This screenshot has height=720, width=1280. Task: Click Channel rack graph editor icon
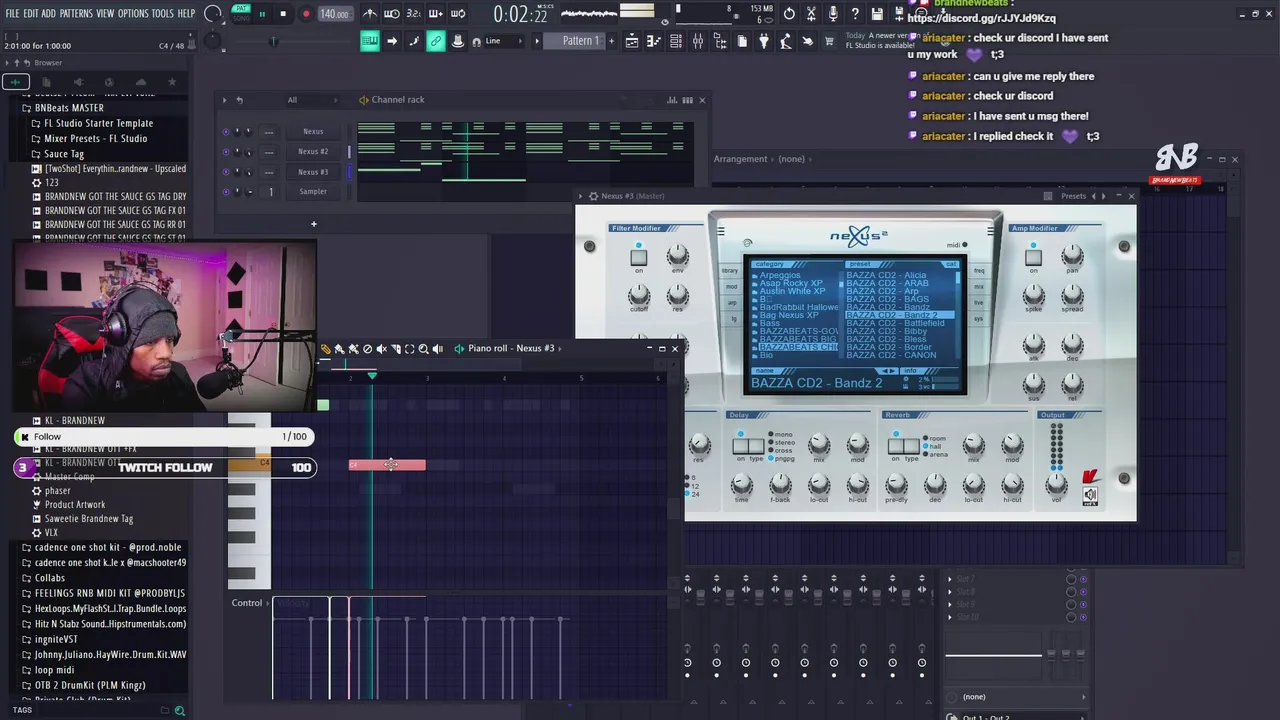click(672, 100)
